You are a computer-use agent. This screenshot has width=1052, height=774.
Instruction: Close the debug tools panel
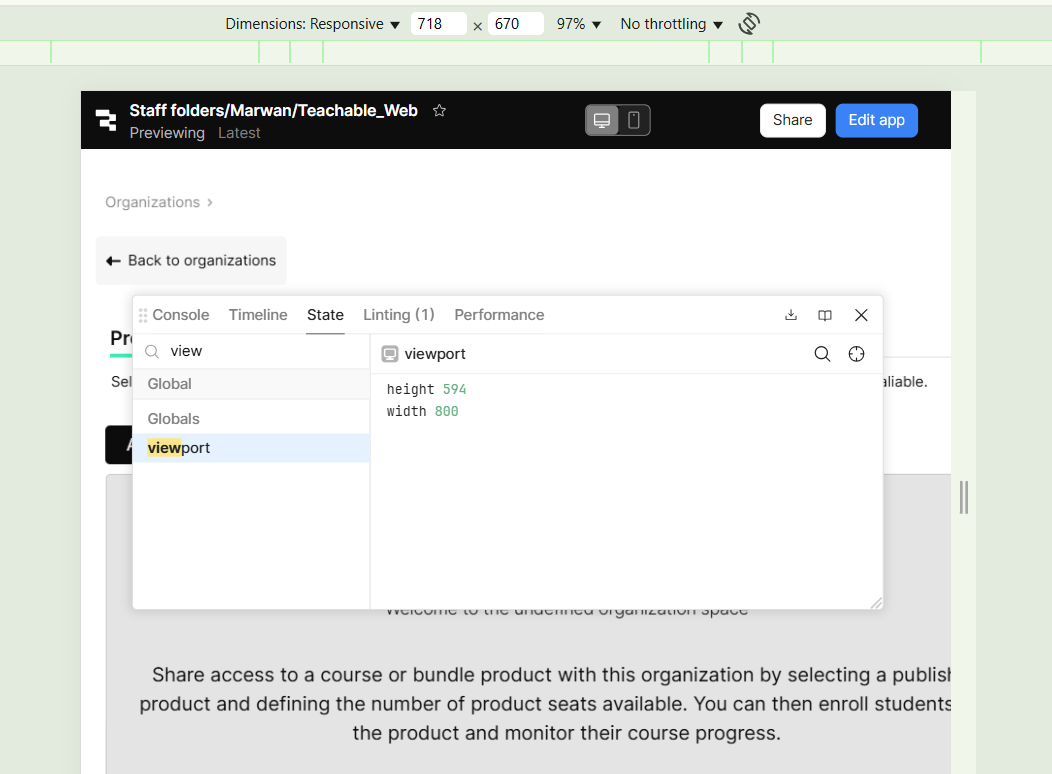point(861,315)
